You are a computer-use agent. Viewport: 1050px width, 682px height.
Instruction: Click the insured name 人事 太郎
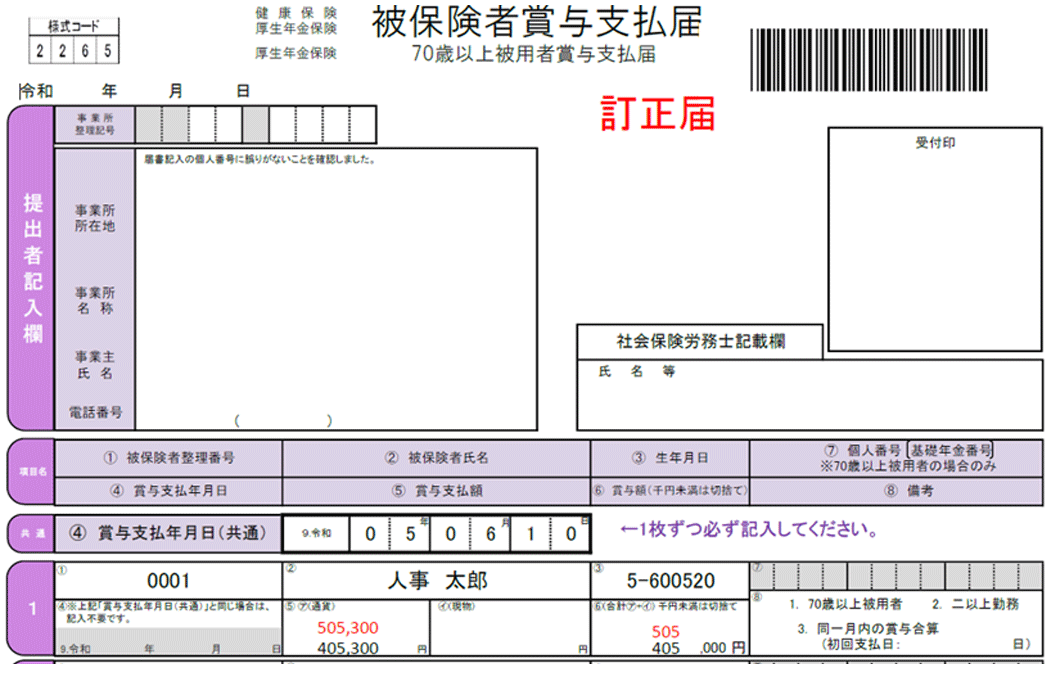(x=437, y=581)
